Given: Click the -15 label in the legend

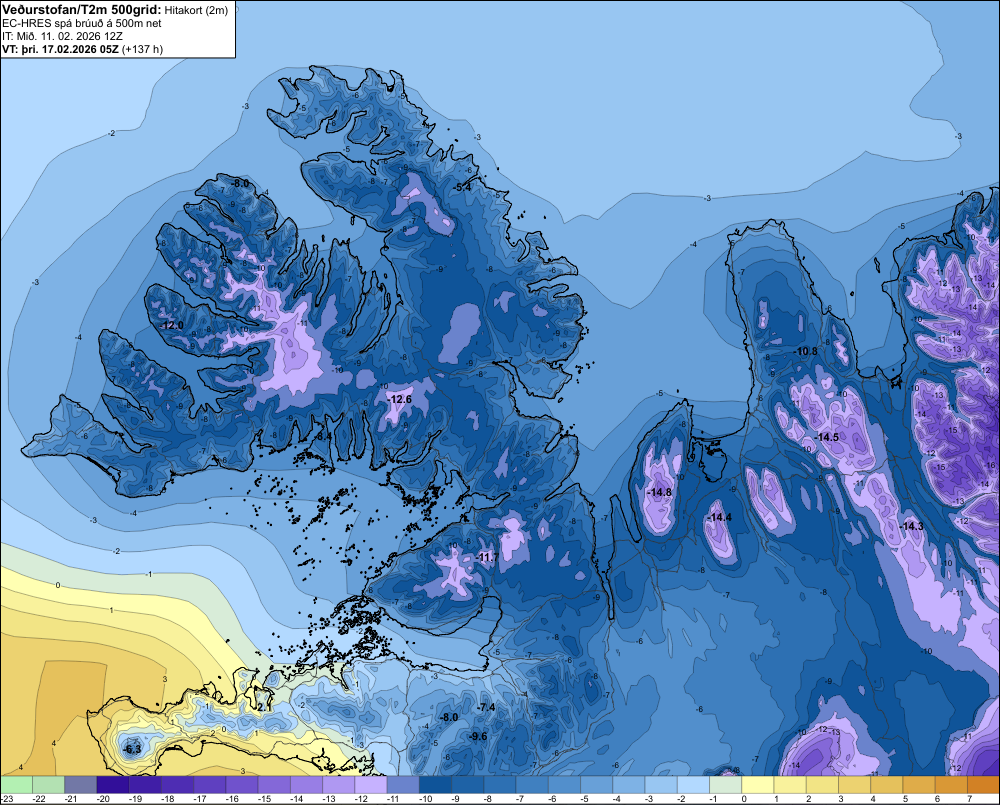Looking at the screenshot, I should click(x=265, y=799).
